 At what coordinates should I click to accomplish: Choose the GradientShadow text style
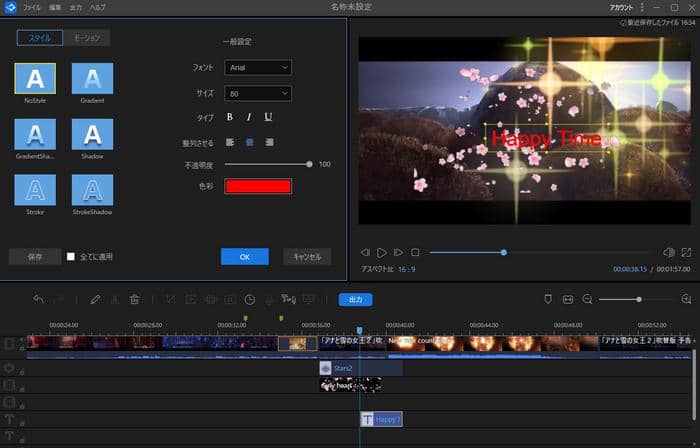coord(35,134)
